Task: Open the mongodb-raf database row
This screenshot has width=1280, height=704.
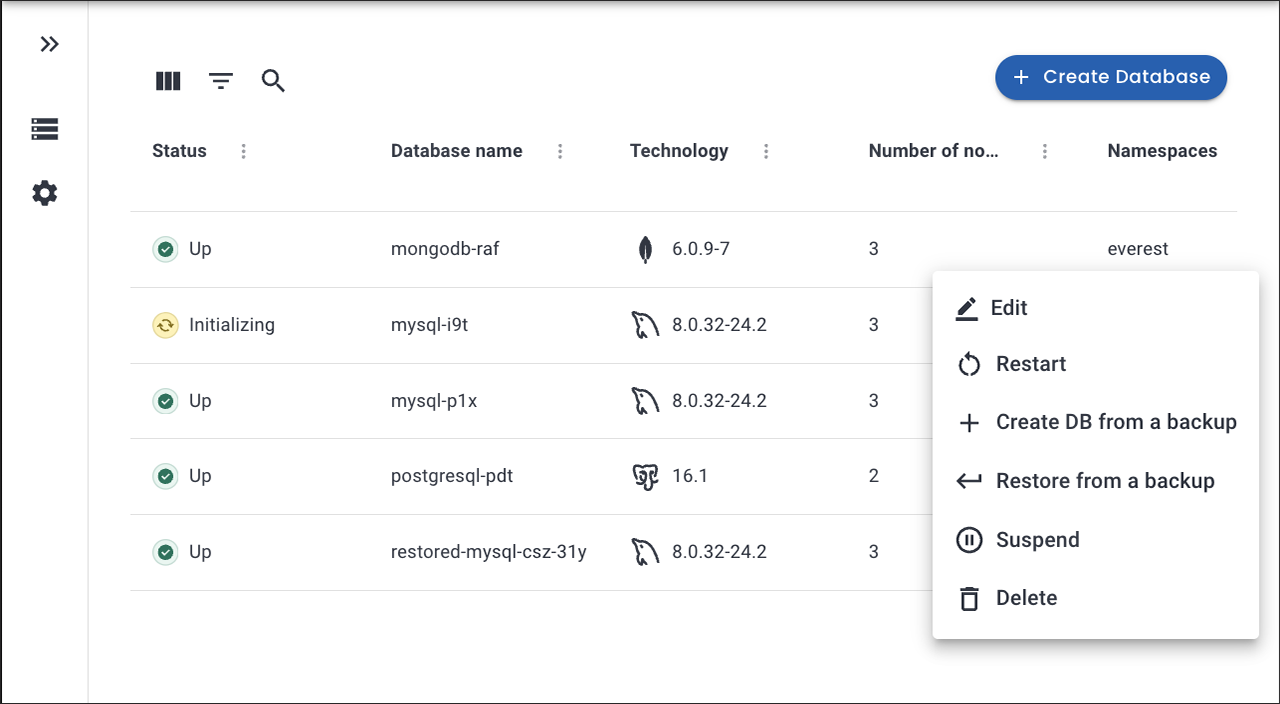Action: coord(445,249)
